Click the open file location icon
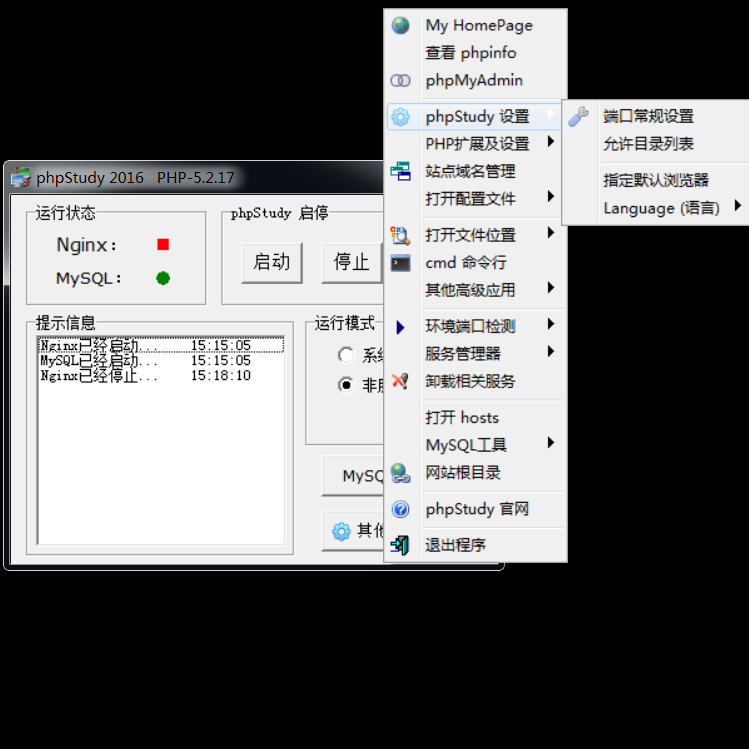 click(x=400, y=235)
